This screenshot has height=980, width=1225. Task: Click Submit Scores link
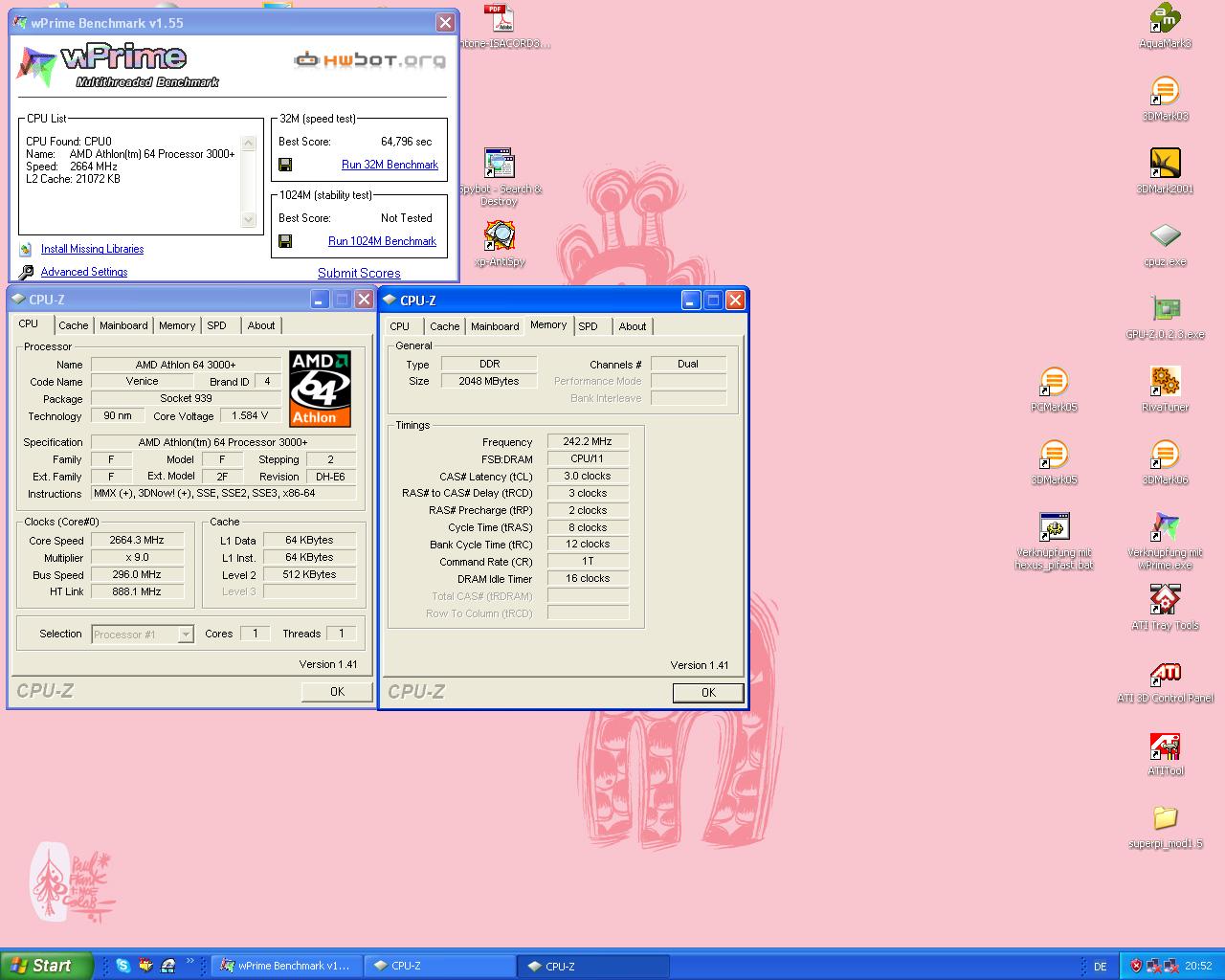point(359,273)
